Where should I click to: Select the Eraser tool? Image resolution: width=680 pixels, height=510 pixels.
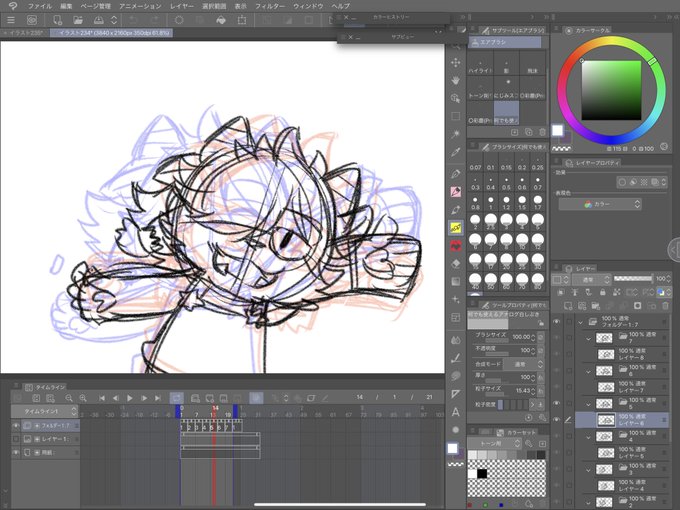click(455, 264)
